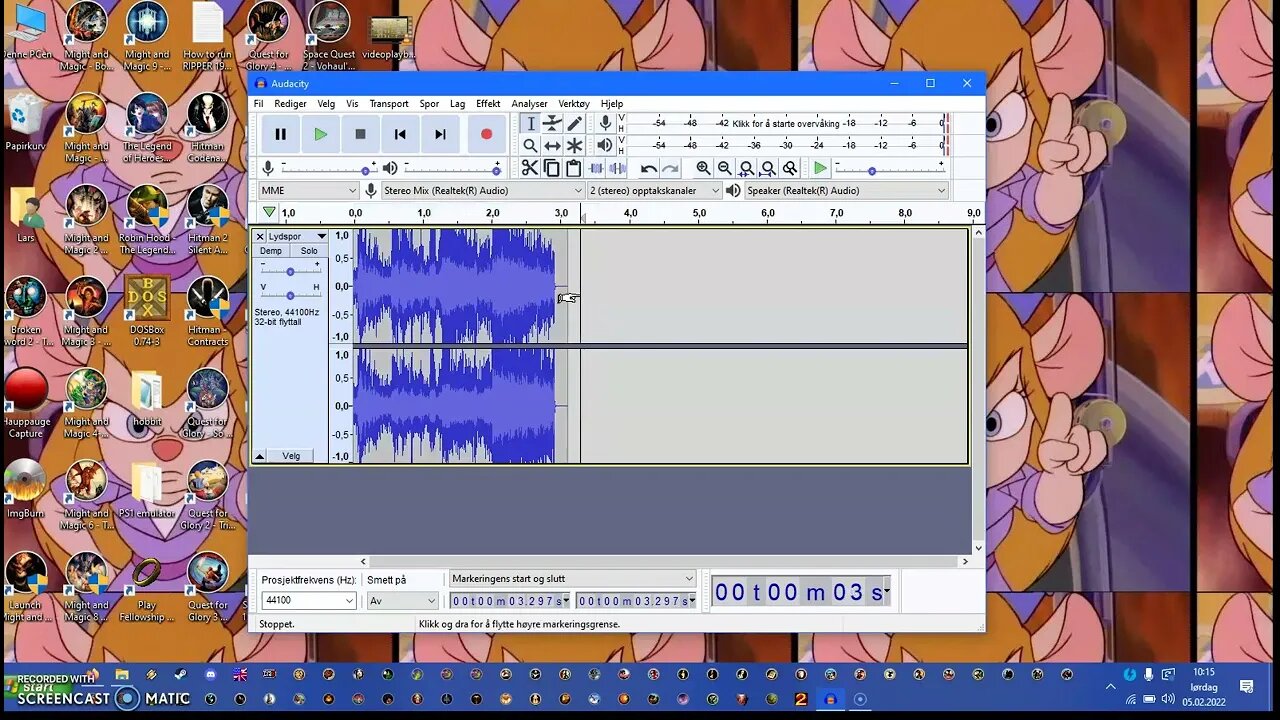1280x720 pixels.
Task: Close the Lydspor track with X
Action: click(x=260, y=236)
